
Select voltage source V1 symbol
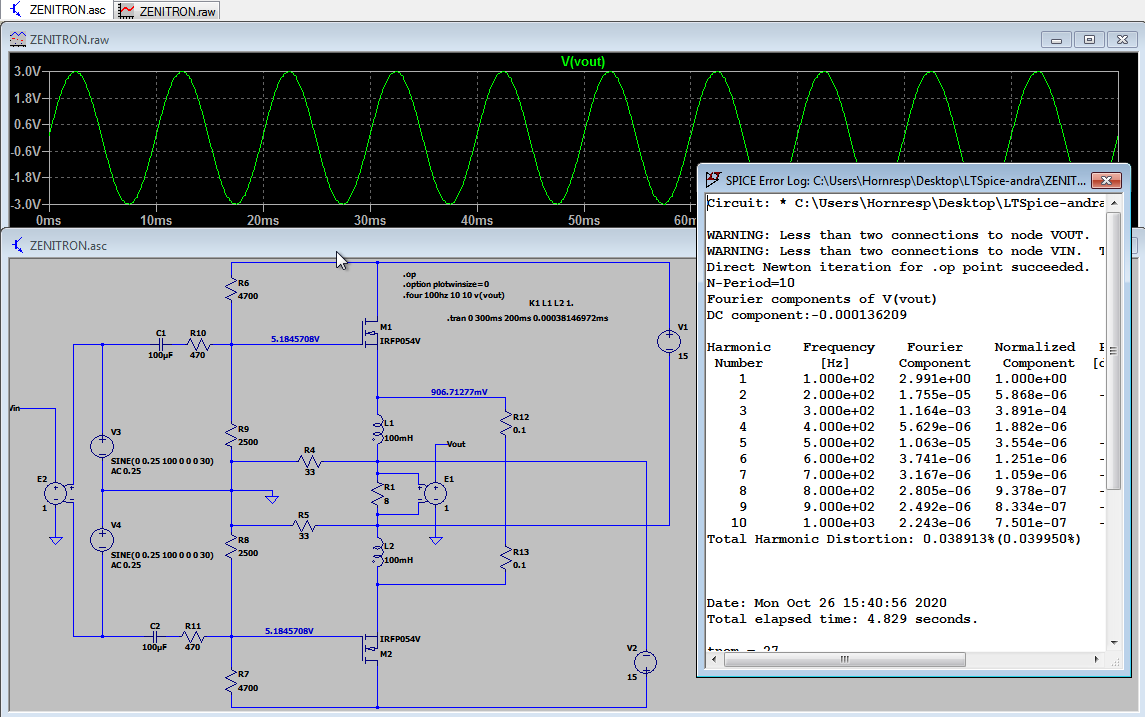(668, 341)
